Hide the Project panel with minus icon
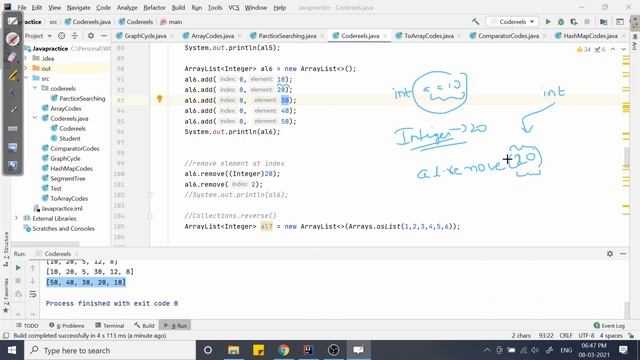Image resolution: width=640 pixels, height=360 pixels. coord(104,36)
